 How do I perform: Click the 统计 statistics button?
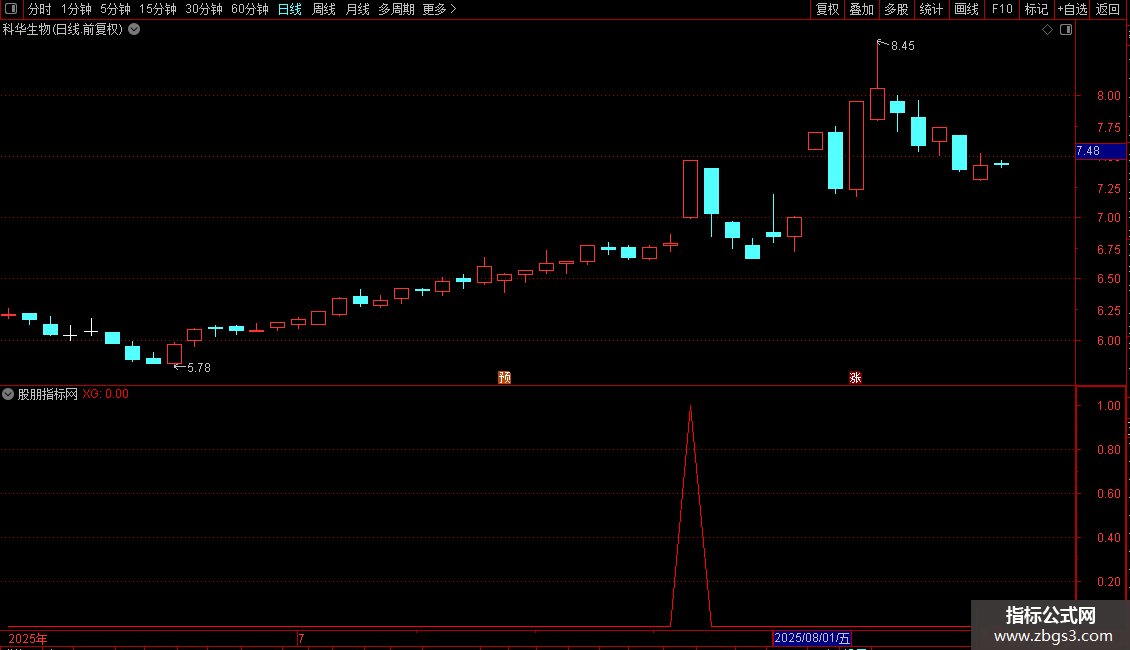click(931, 9)
